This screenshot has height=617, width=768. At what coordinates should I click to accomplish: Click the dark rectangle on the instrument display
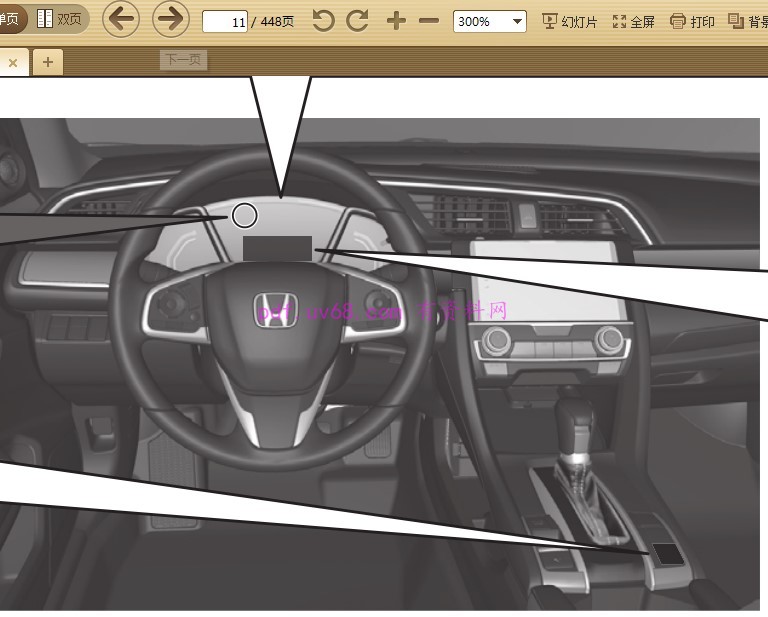(x=277, y=249)
